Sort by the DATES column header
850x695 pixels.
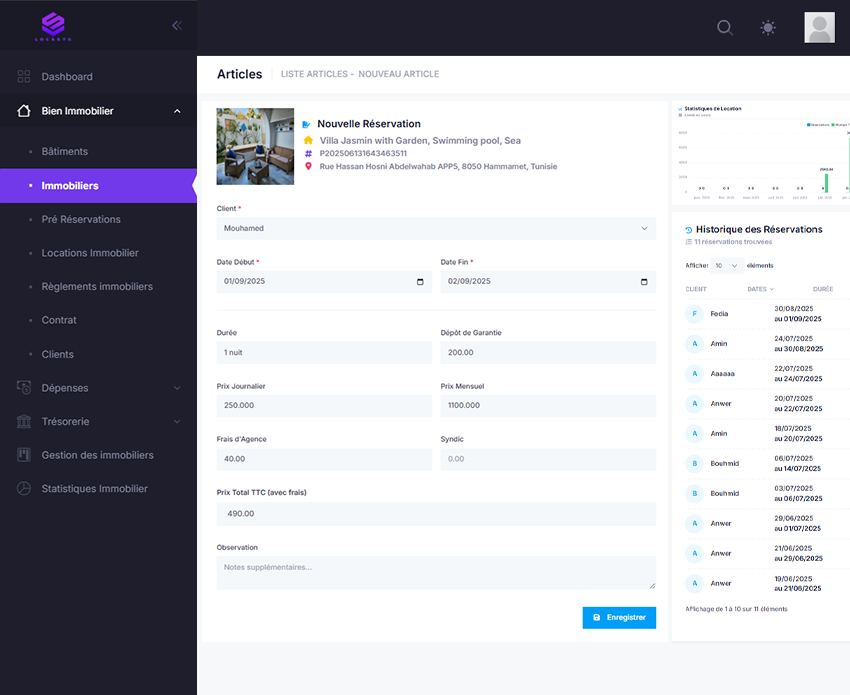[x=761, y=289]
